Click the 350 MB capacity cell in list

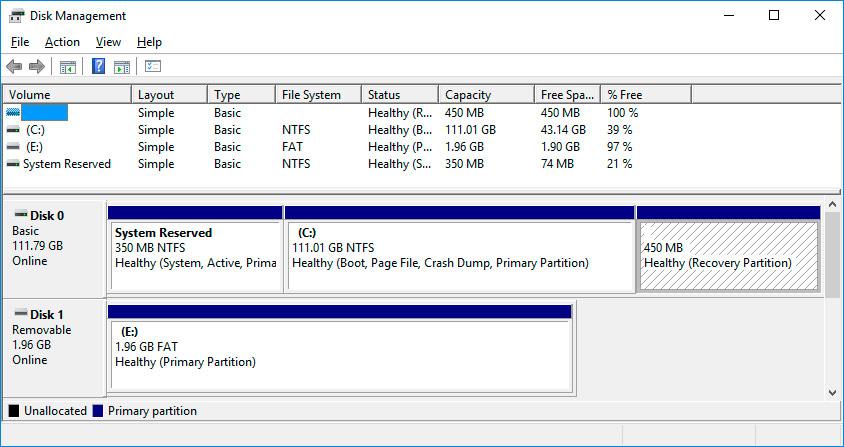pos(465,164)
